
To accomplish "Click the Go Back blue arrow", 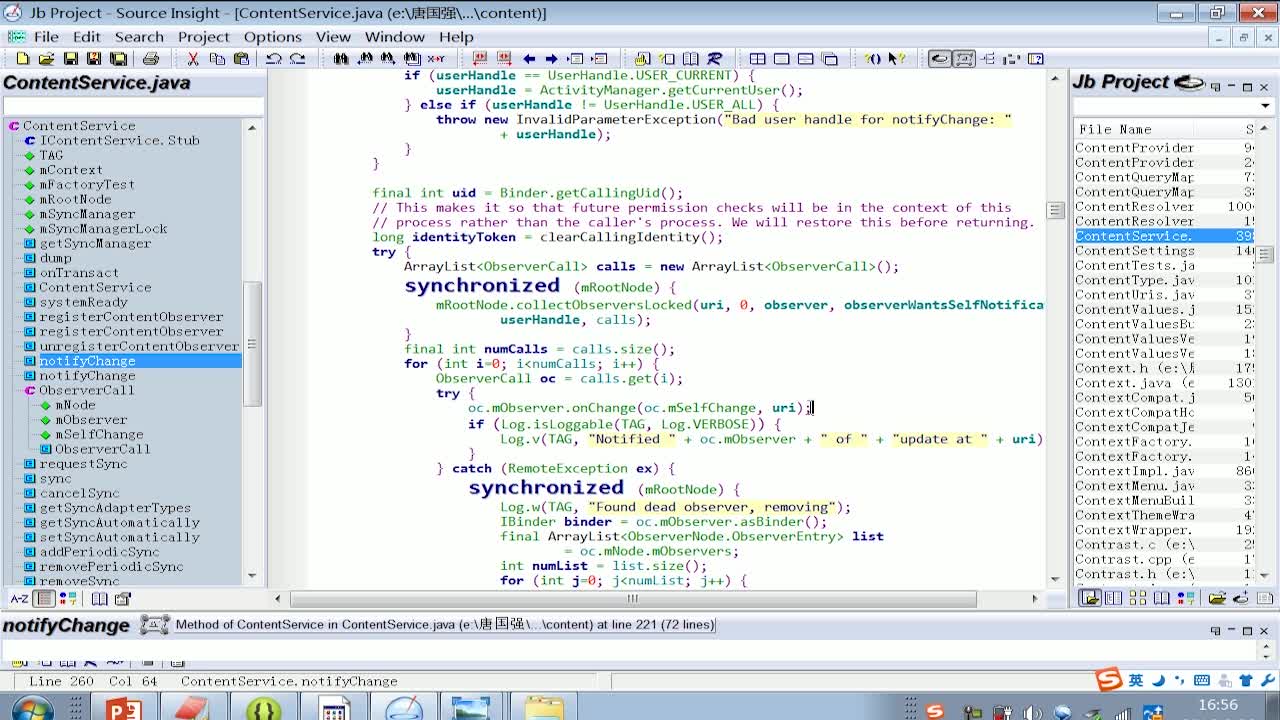I will pyautogui.click(x=528, y=59).
